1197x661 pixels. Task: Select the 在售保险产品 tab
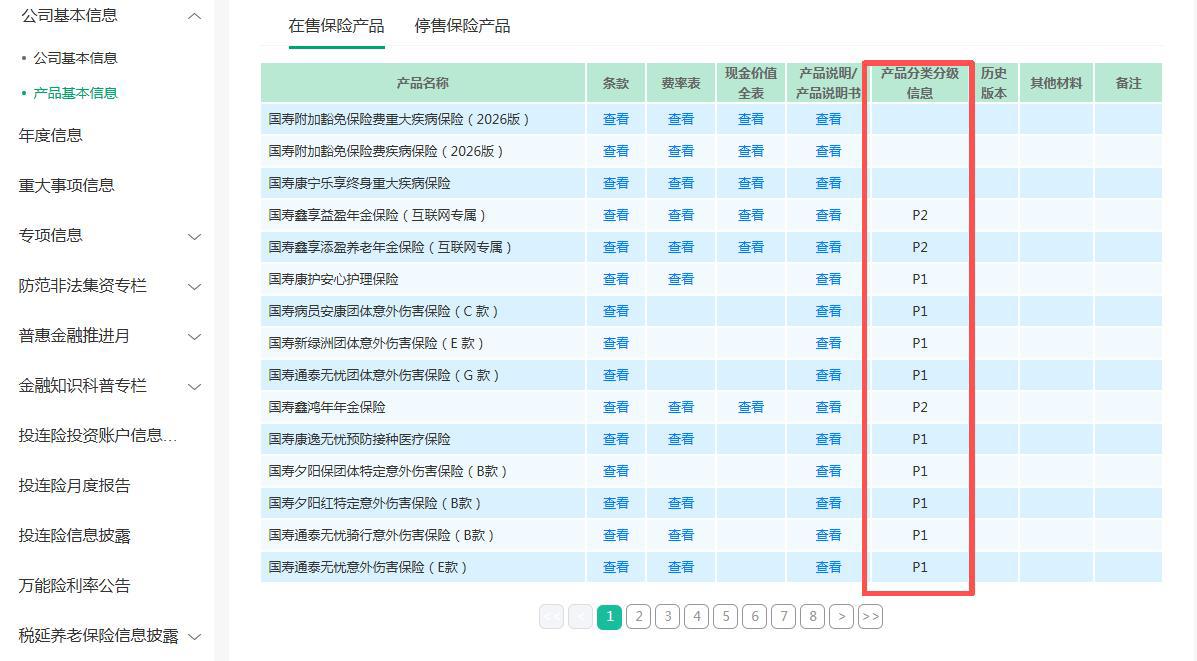[336, 26]
